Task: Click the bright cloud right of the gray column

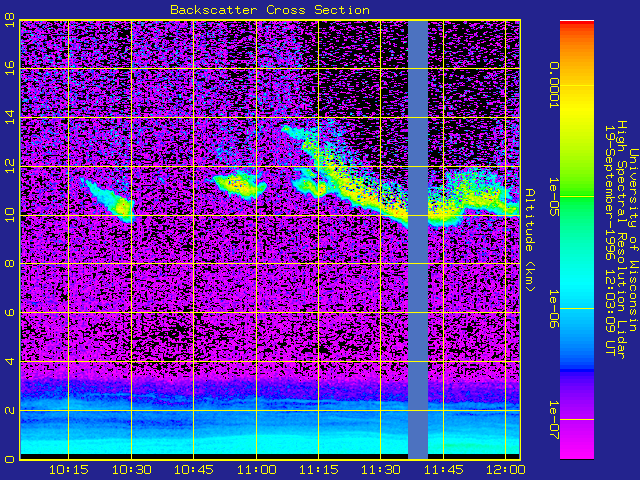Action: [x=473, y=201]
